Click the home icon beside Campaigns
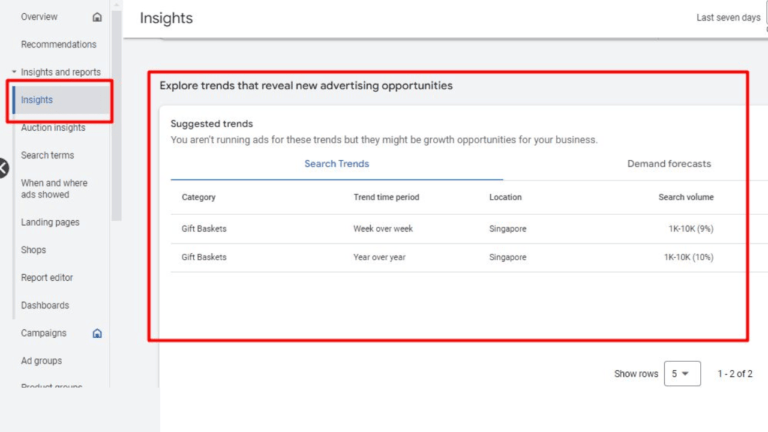Image resolution: width=768 pixels, height=432 pixels. tap(97, 334)
